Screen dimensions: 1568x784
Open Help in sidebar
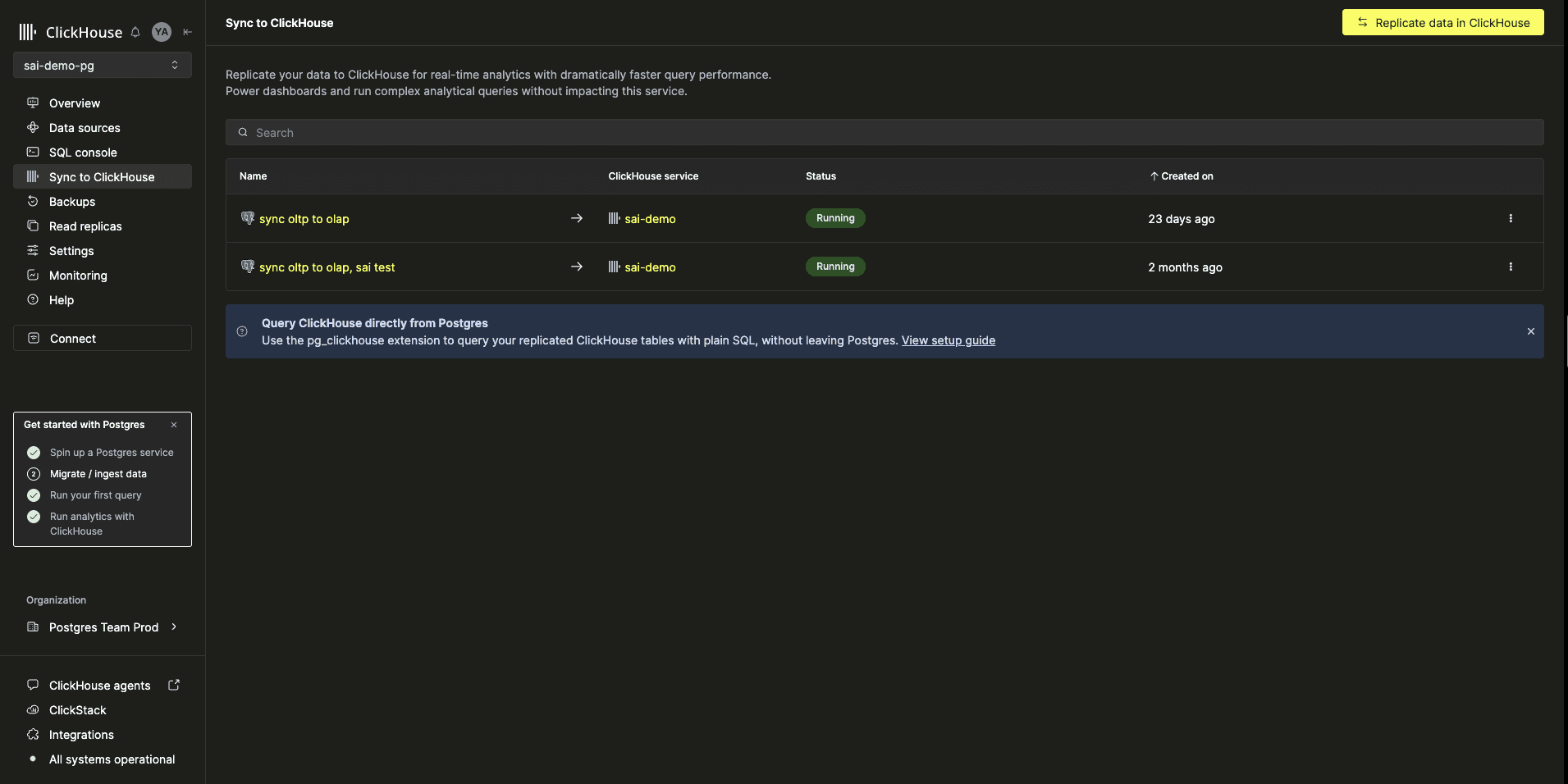click(103, 300)
